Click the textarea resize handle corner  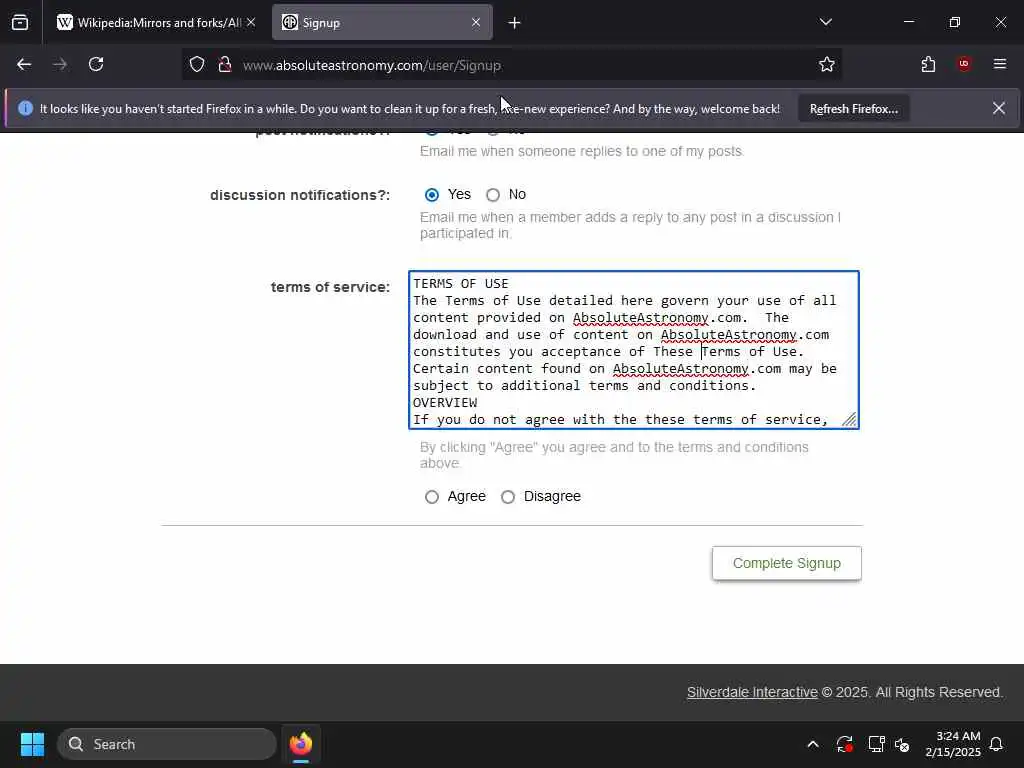pos(849,419)
